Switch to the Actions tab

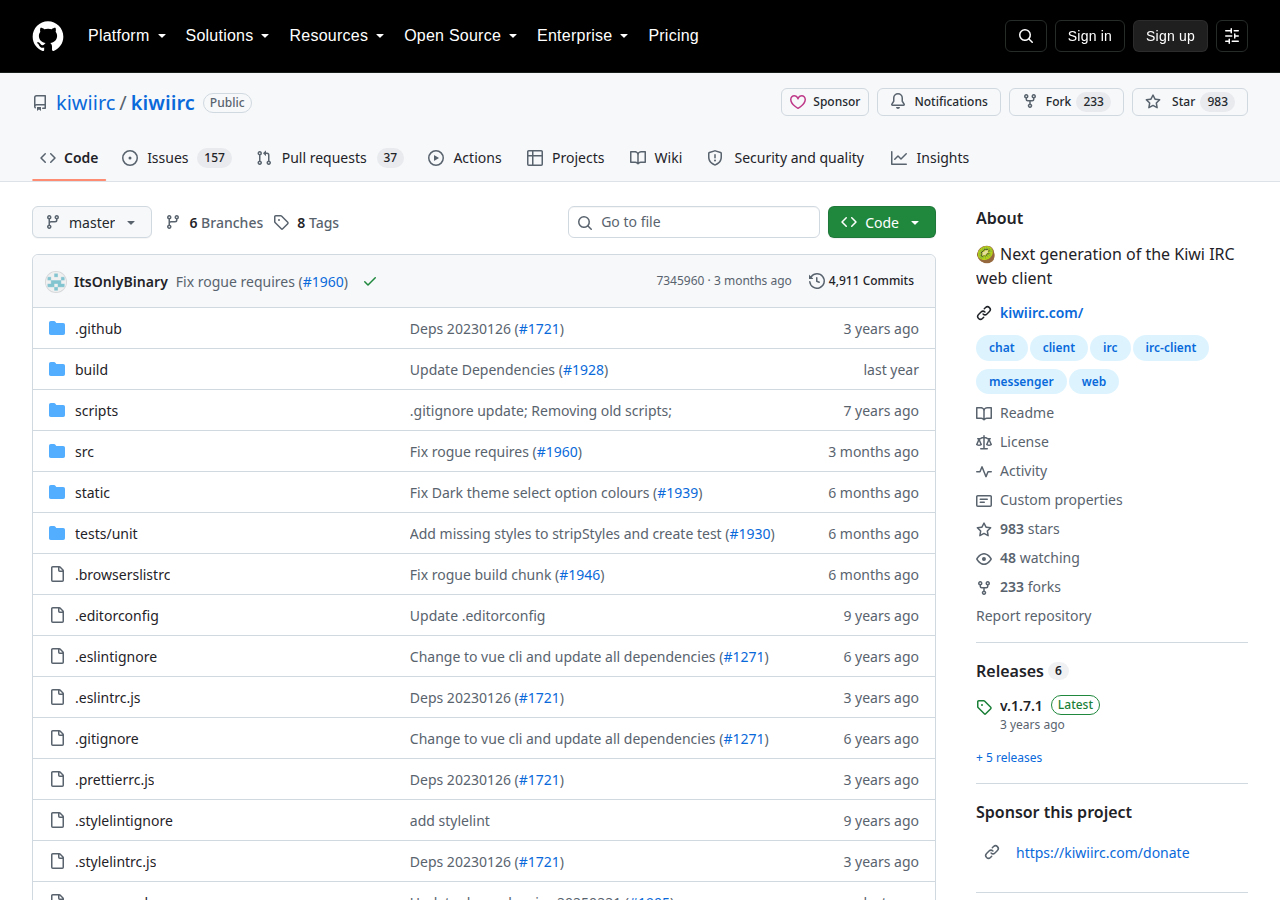tap(465, 158)
